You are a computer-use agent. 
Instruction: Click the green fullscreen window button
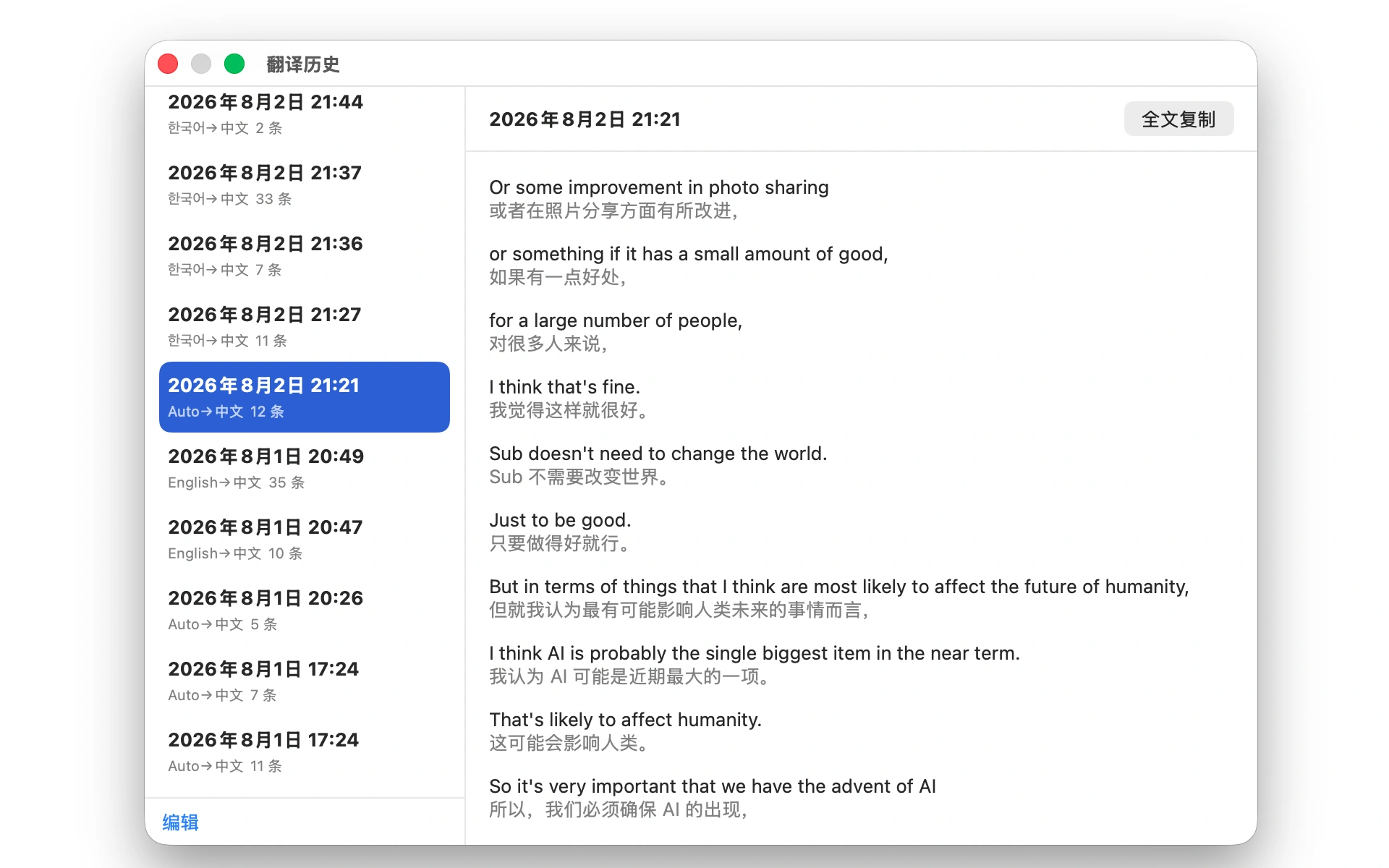click(234, 64)
